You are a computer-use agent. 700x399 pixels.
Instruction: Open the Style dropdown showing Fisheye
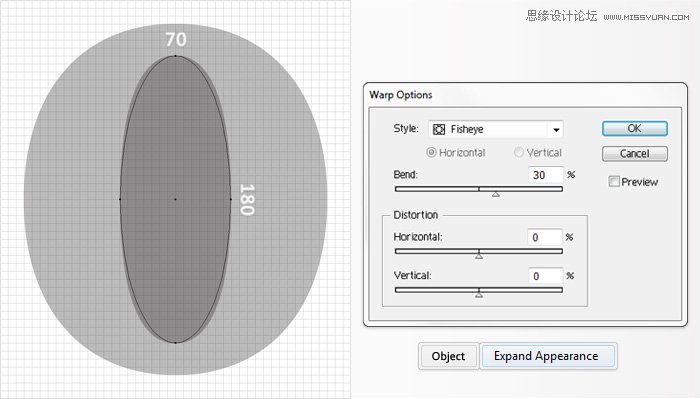point(496,129)
